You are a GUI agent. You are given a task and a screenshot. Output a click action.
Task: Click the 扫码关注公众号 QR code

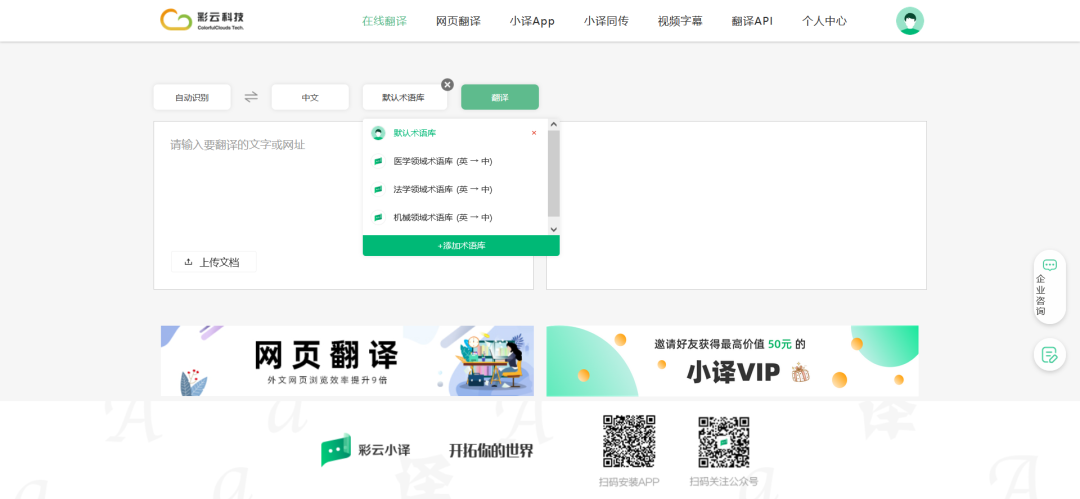(723, 441)
